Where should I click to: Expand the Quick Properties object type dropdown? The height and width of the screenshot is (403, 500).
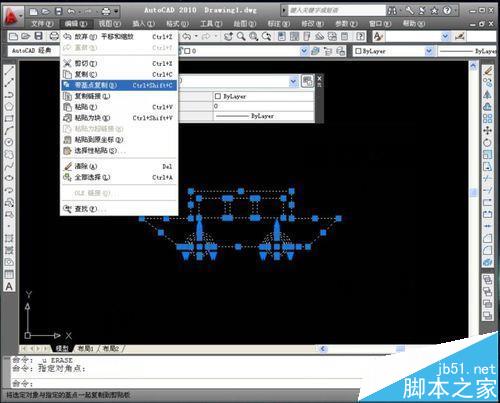point(293,81)
